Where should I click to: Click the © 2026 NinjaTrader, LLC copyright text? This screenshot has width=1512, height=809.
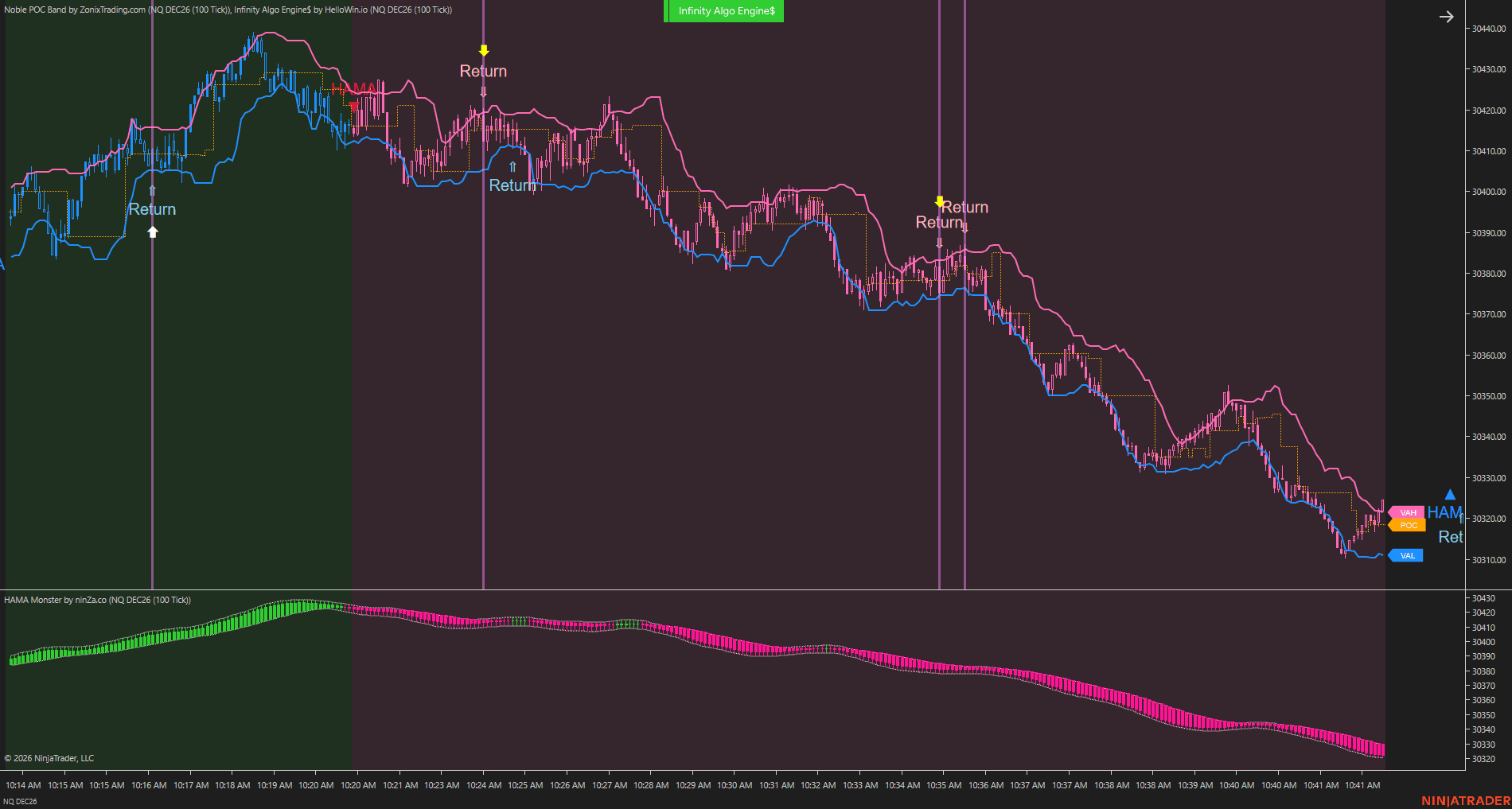click(49, 758)
